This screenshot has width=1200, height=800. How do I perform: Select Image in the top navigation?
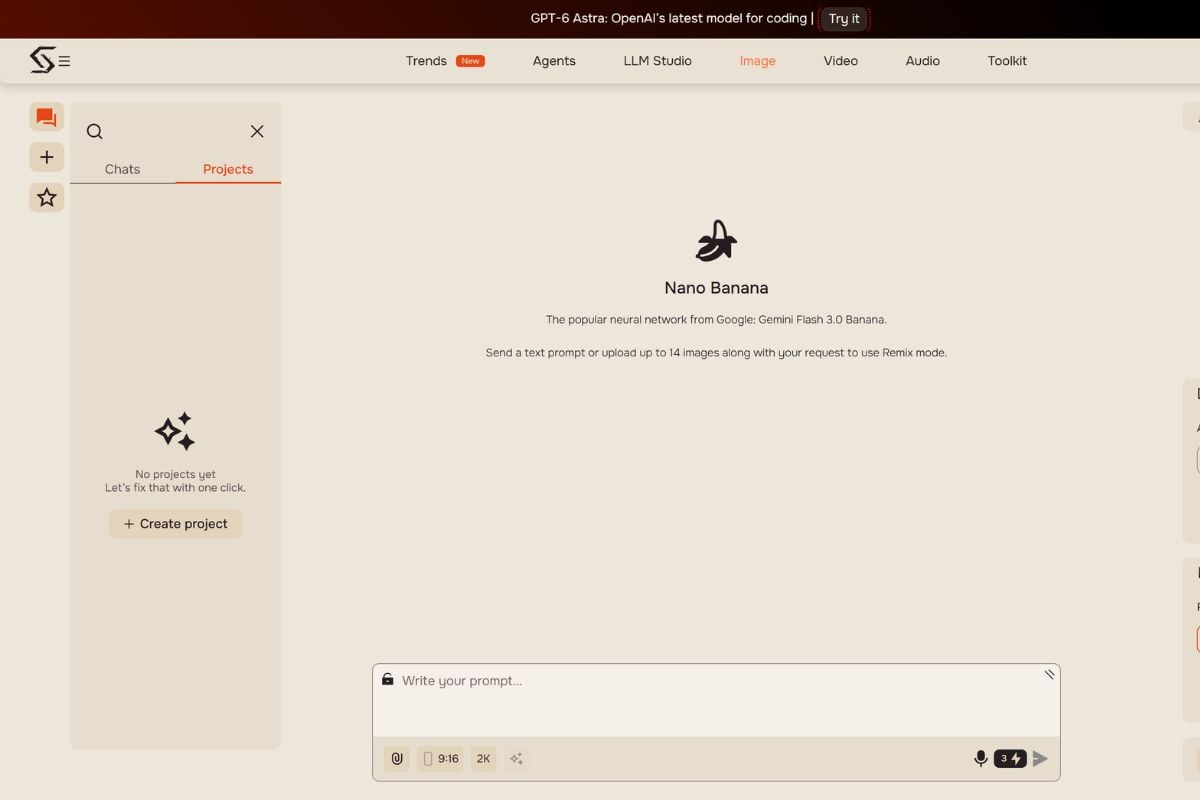[757, 61]
